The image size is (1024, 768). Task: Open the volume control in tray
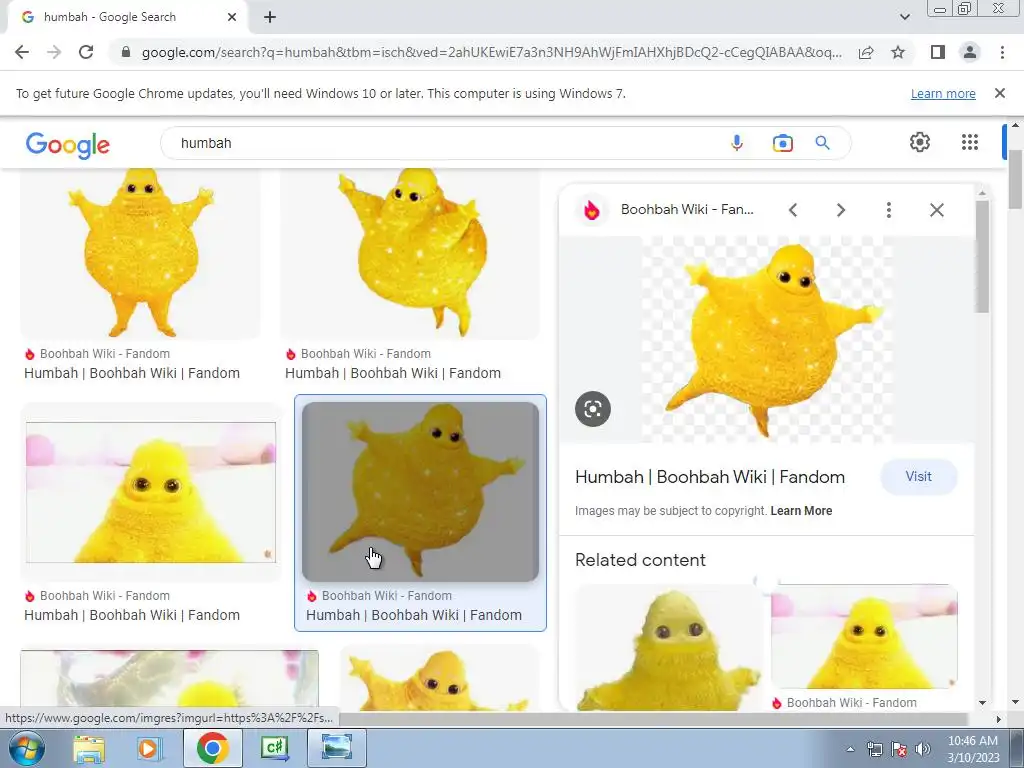[x=923, y=749]
